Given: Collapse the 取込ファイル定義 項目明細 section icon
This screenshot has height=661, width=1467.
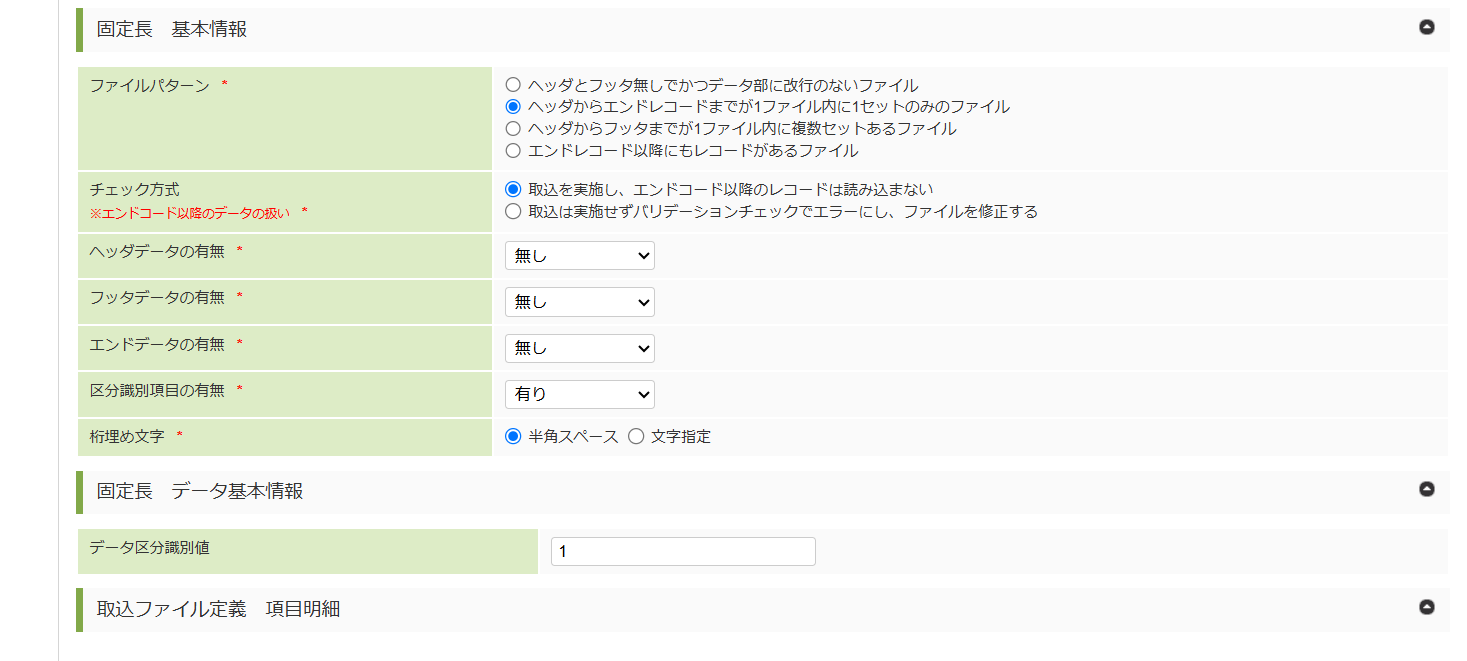Looking at the screenshot, I should tap(1427, 607).
